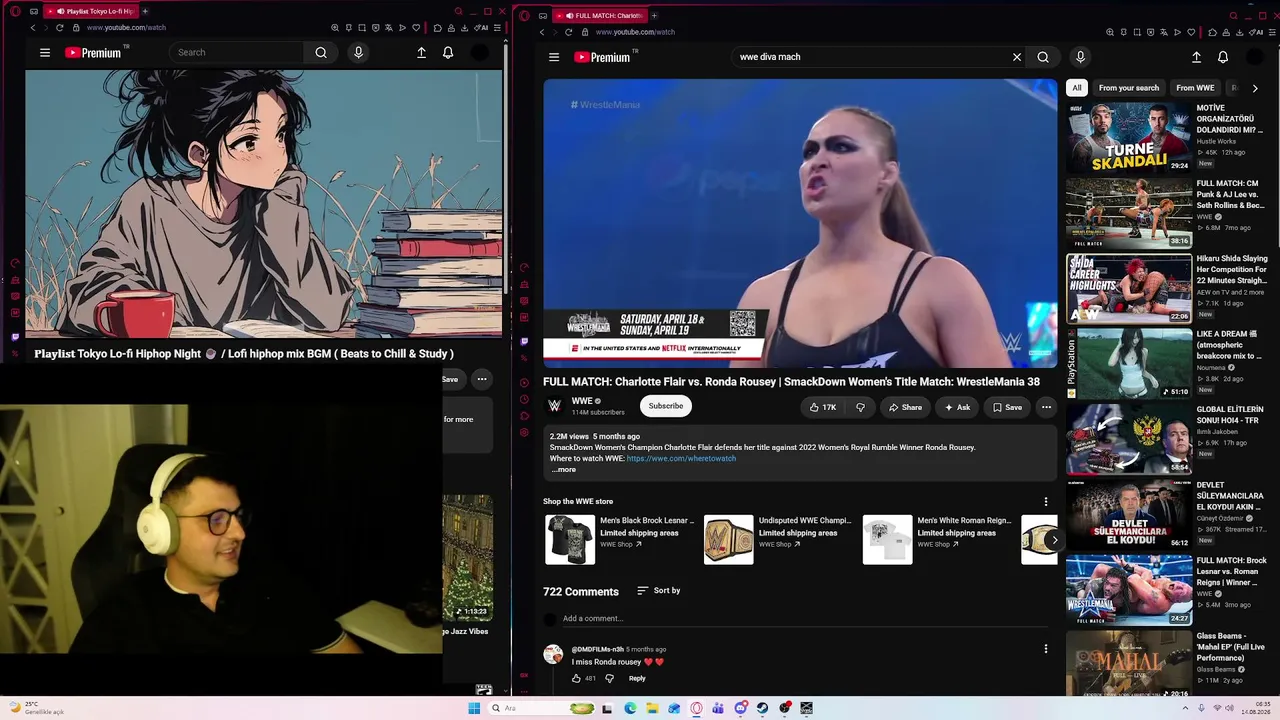Click the Ask button under the video

click(957, 407)
